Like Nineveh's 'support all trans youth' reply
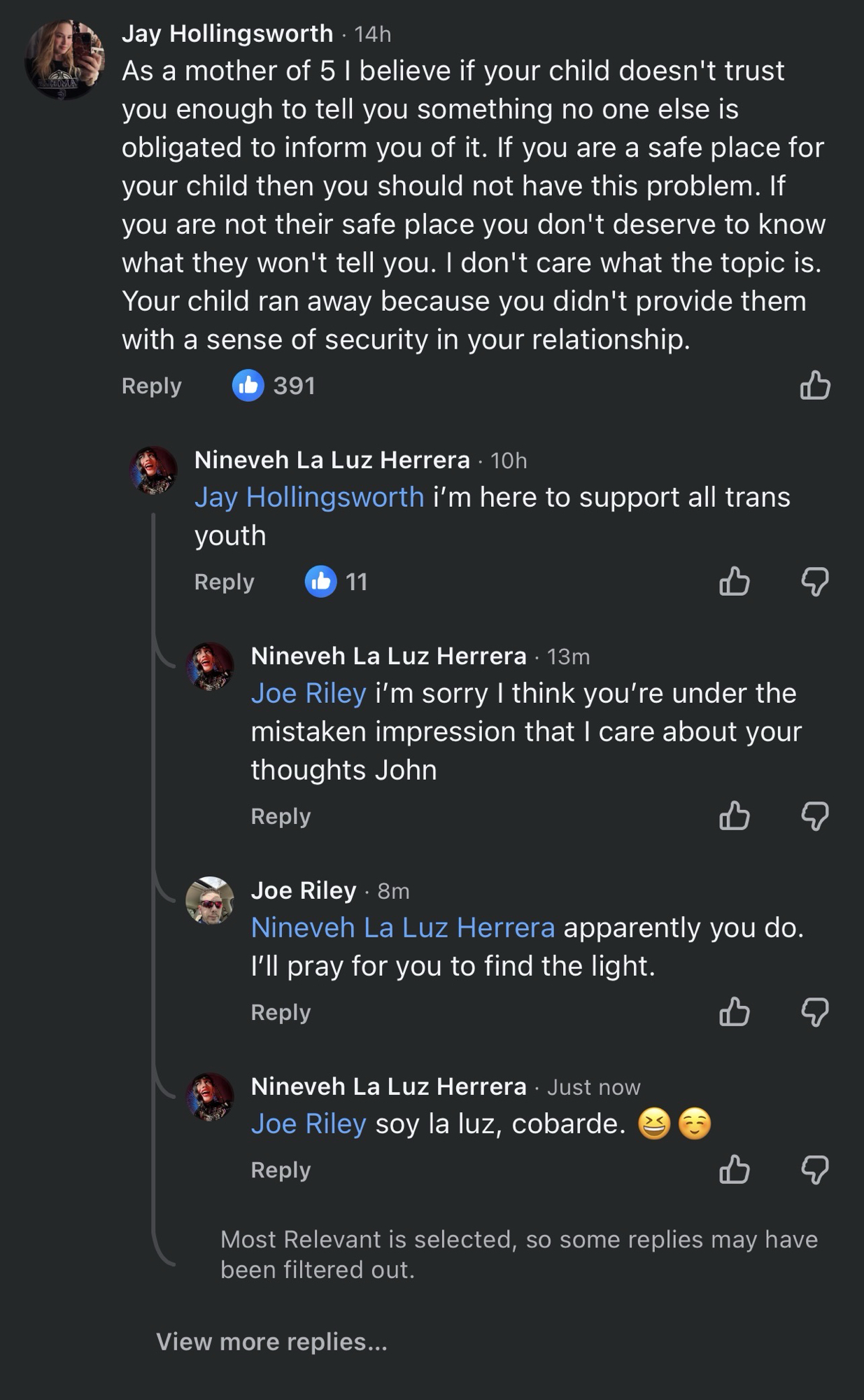 pyautogui.click(x=735, y=582)
